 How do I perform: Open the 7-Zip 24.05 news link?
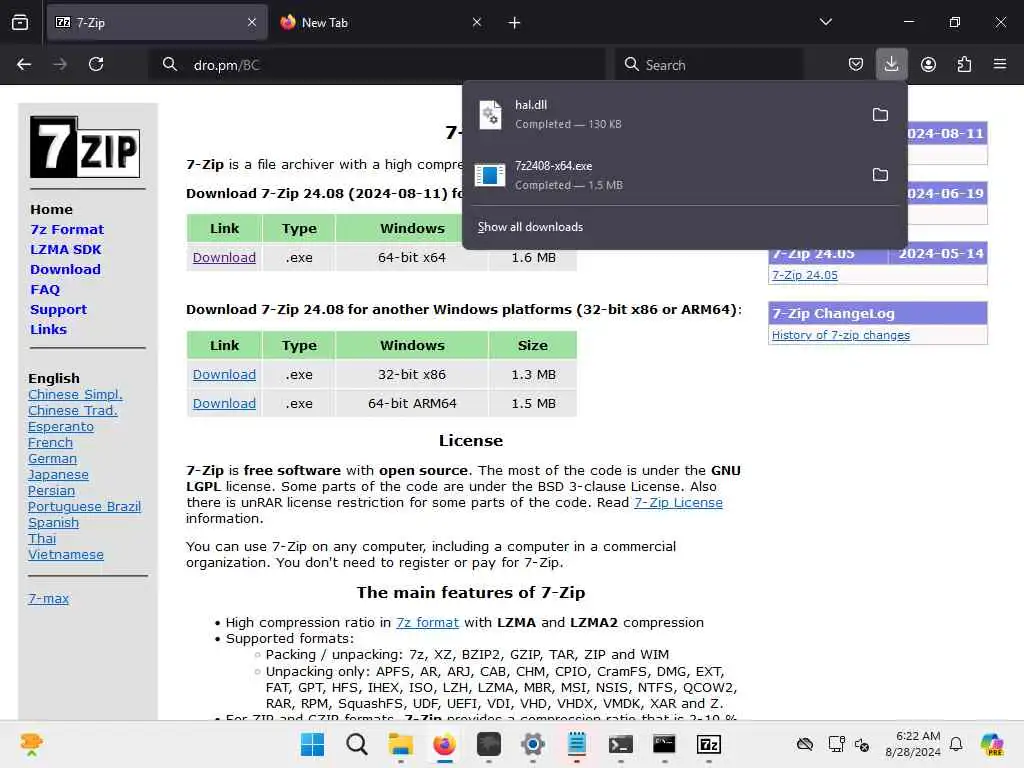click(805, 275)
